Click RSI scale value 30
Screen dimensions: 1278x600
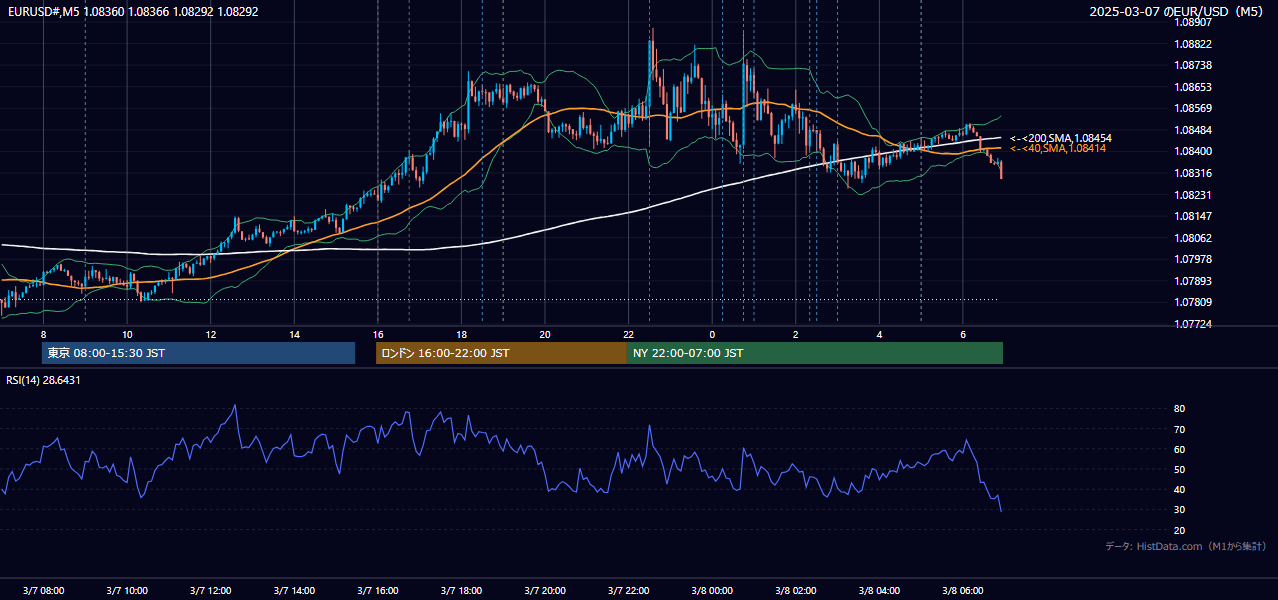[1180, 509]
